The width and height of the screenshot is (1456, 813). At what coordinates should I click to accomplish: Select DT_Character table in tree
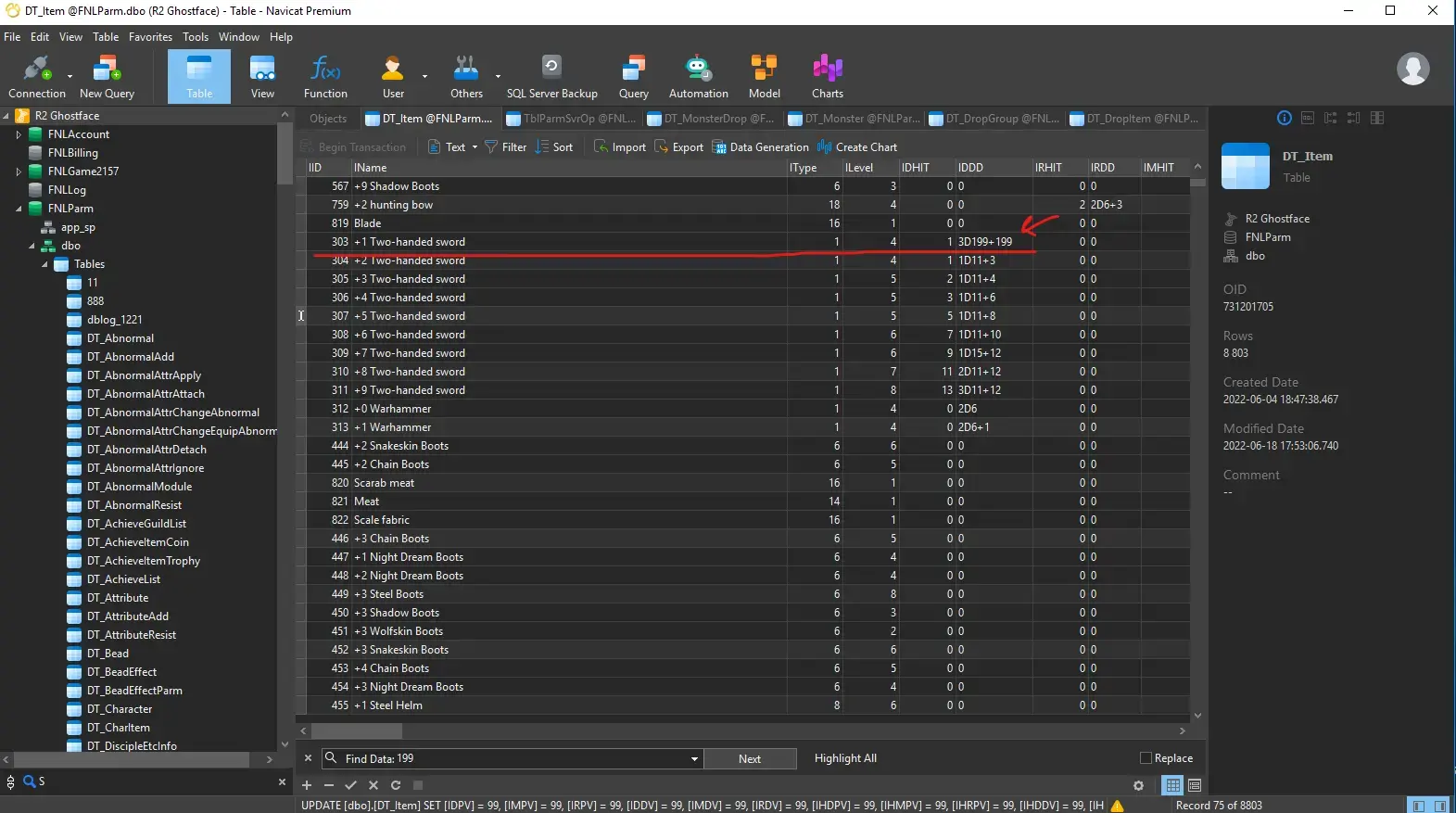(x=120, y=709)
